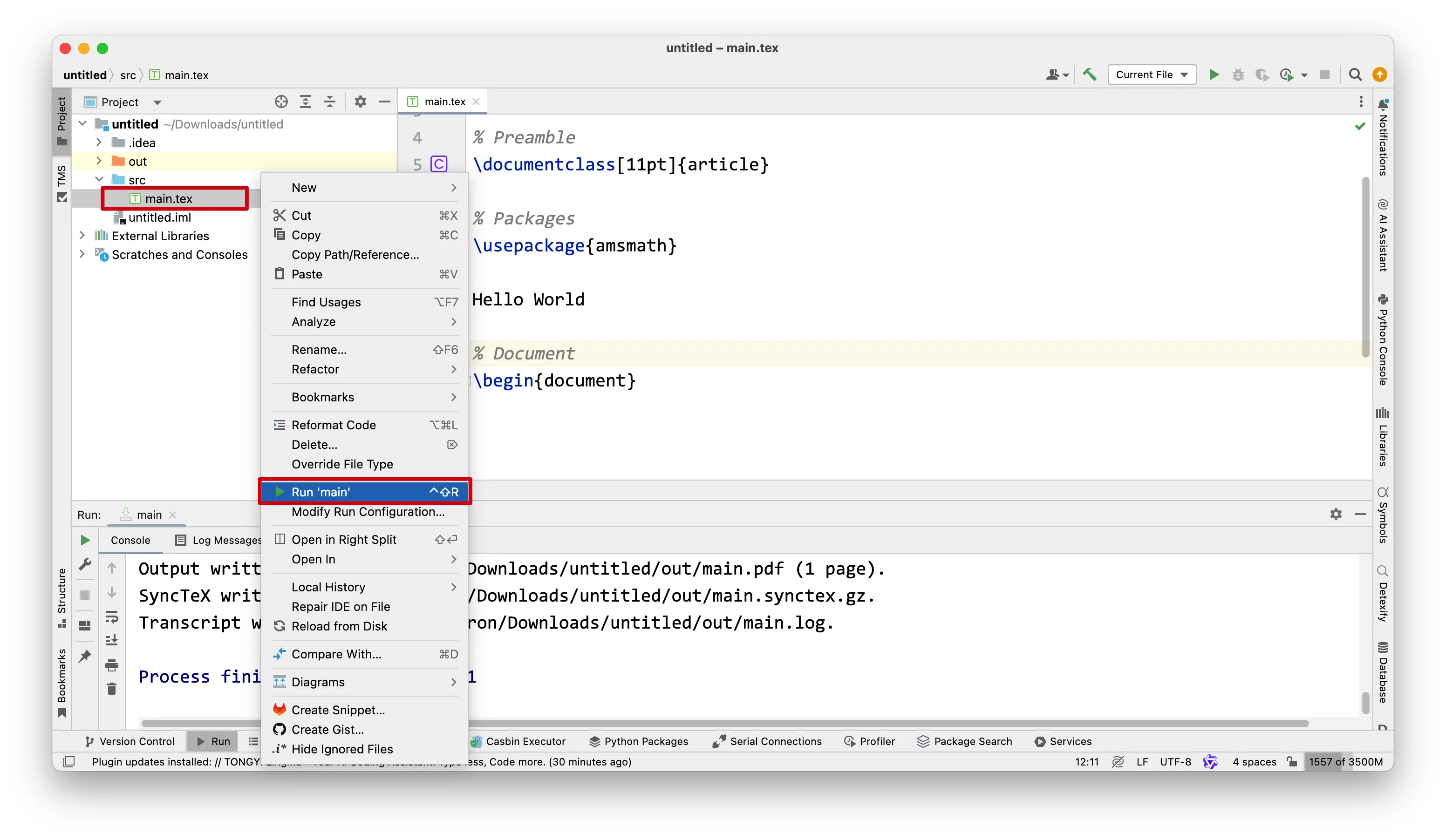Screen dimensions: 1446x840
Task: Close the main.tex editor tab
Action: click(x=476, y=102)
